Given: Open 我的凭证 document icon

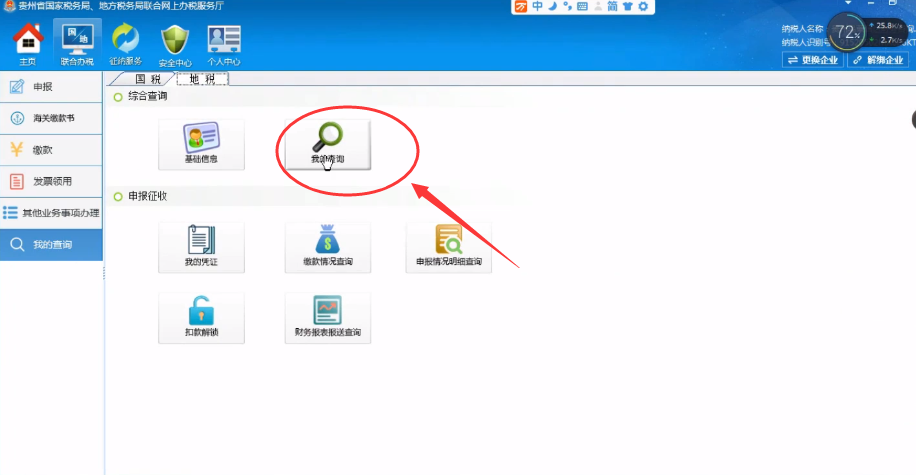Looking at the screenshot, I should 201,247.
